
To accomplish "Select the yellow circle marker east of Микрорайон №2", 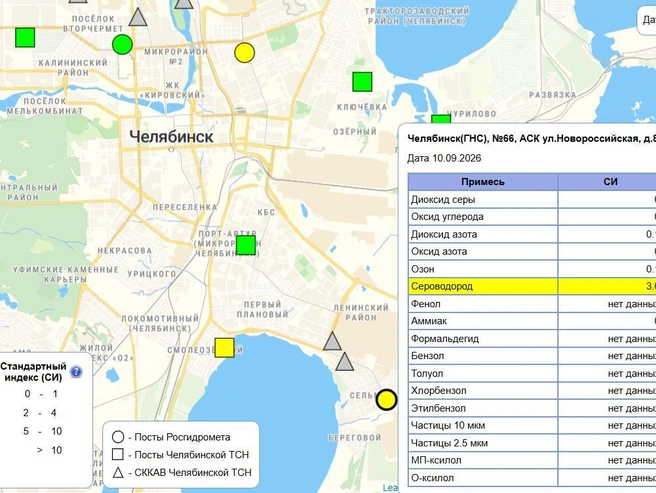I will (245, 53).
